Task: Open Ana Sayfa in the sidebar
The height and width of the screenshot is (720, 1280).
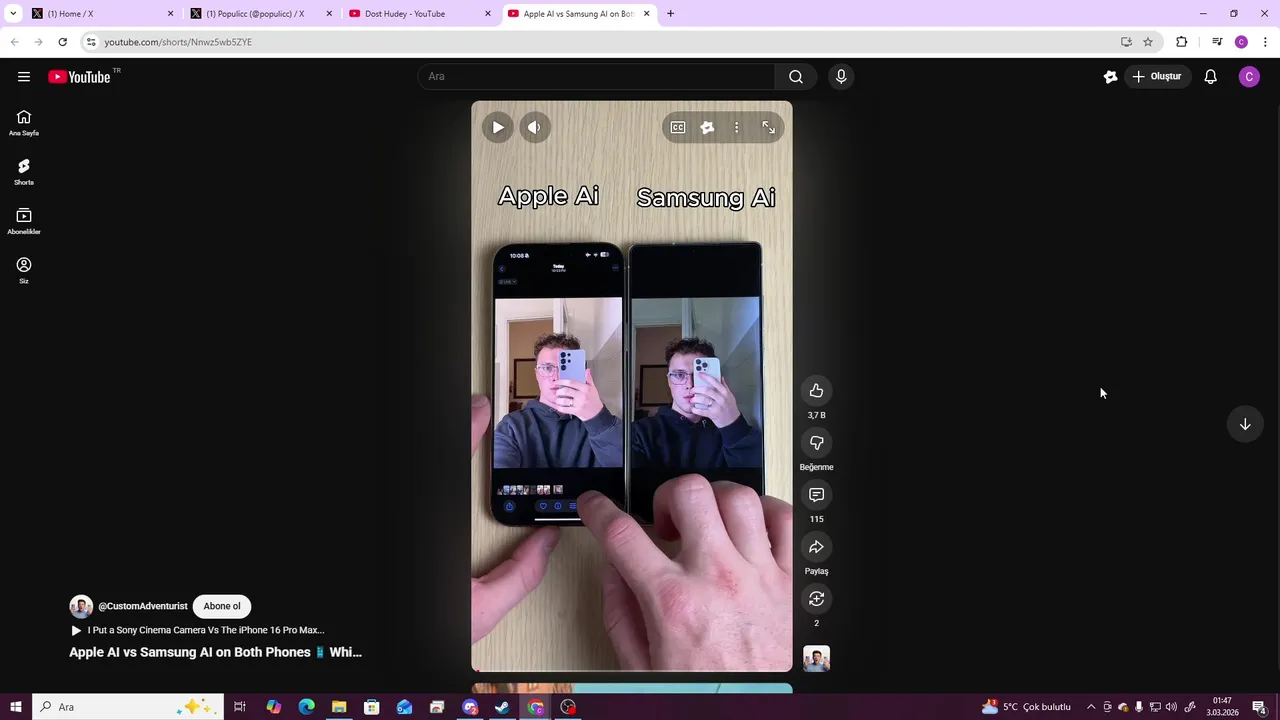Action: [x=24, y=123]
